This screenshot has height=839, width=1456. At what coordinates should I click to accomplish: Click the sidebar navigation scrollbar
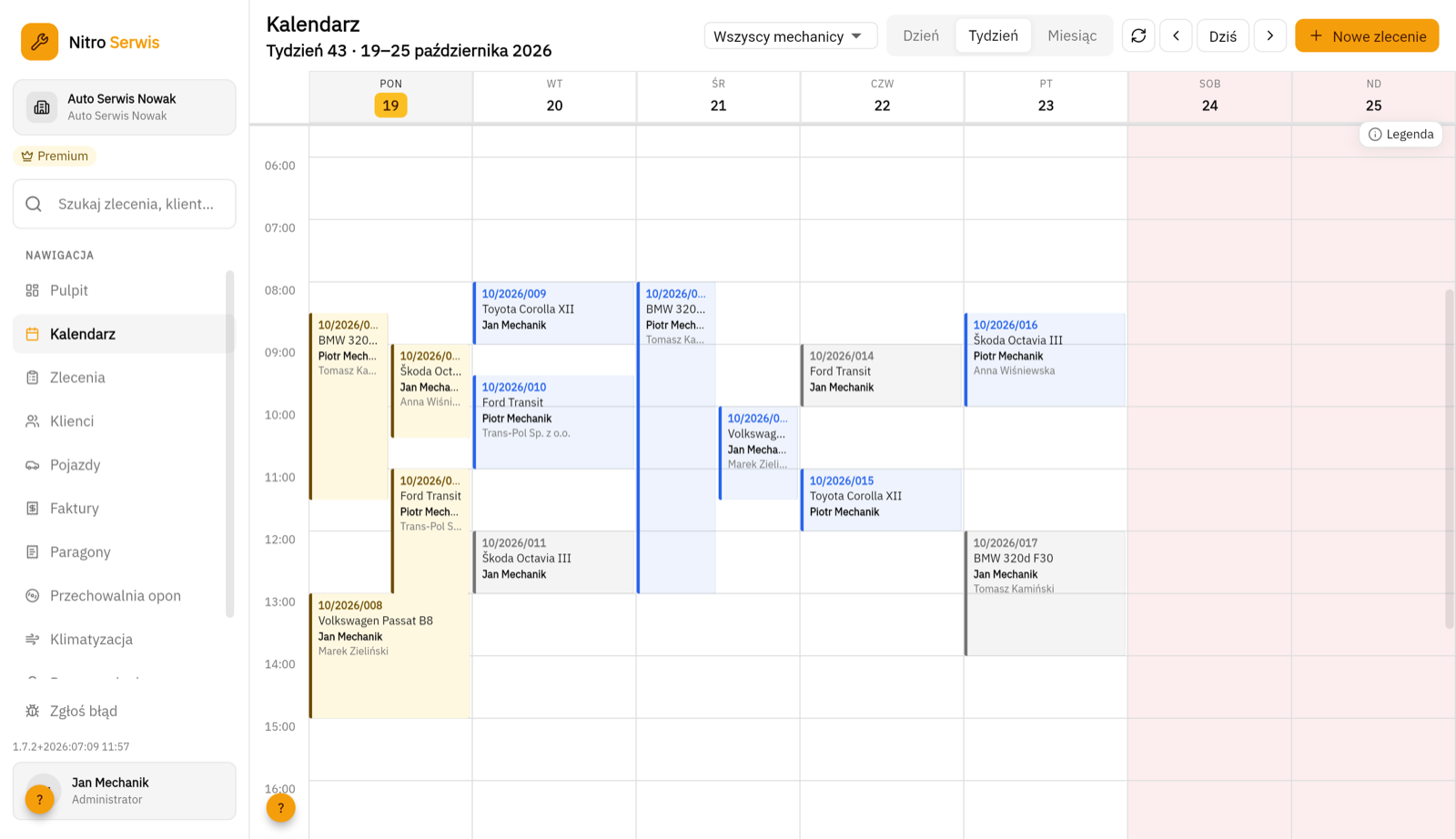coord(230,444)
